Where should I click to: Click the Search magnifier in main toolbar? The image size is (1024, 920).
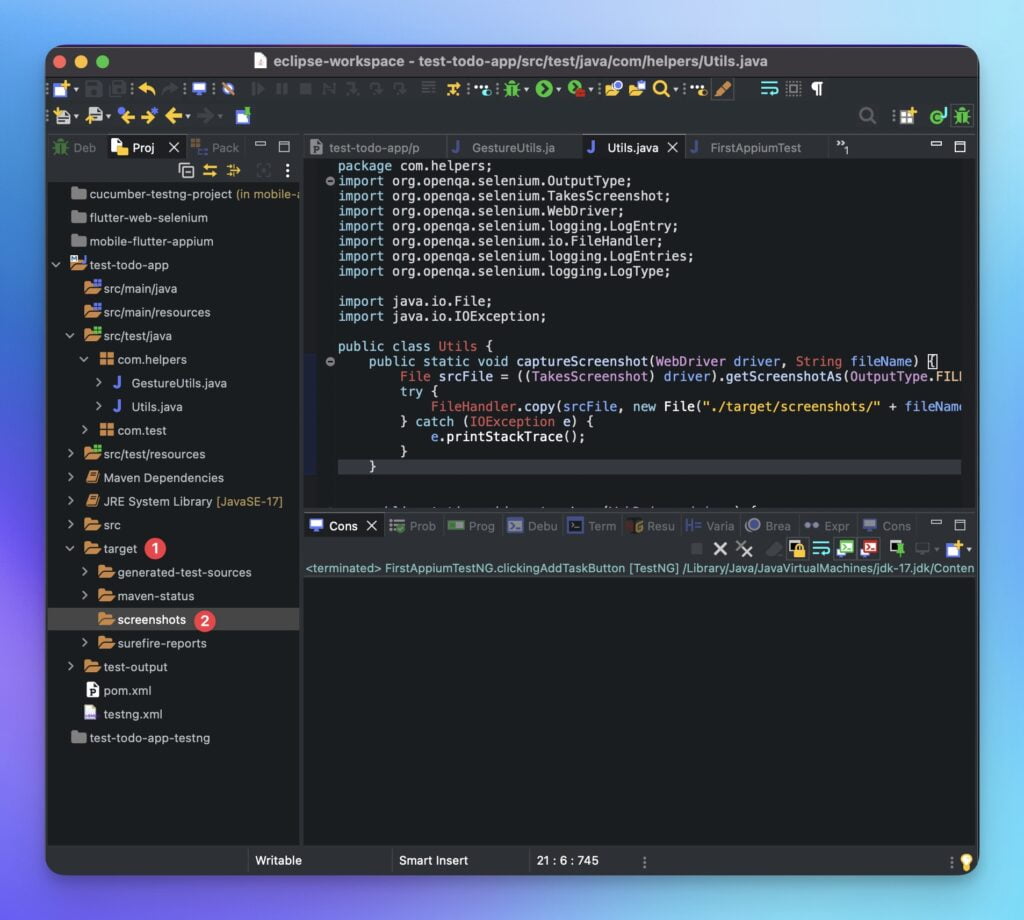pyautogui.click(x=661, y=89)
